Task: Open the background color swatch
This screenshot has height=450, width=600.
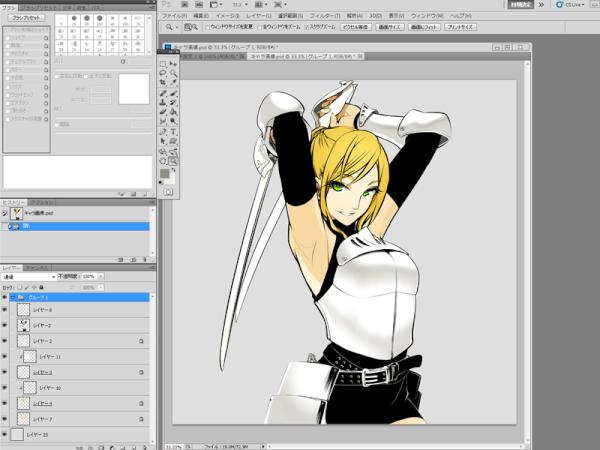Action: [171, 179]
